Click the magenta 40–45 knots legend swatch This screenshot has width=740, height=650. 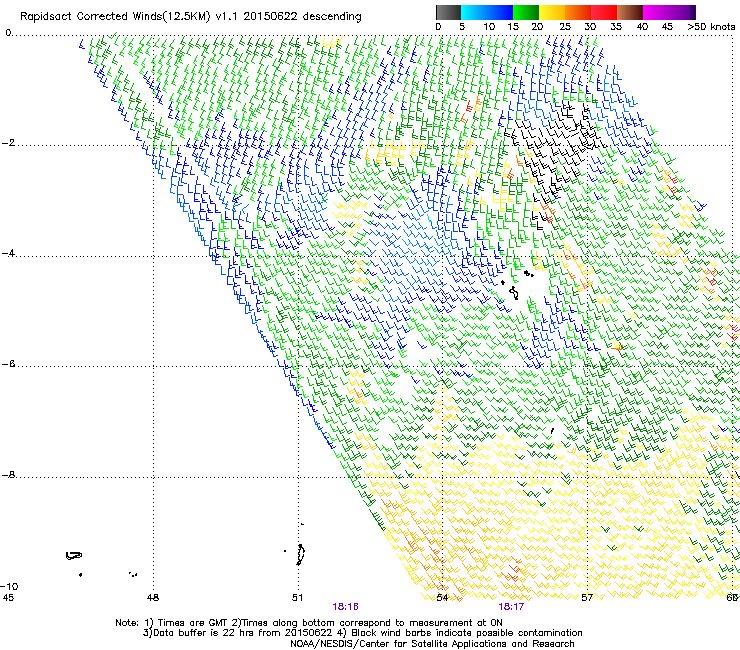tap(656, 12)
